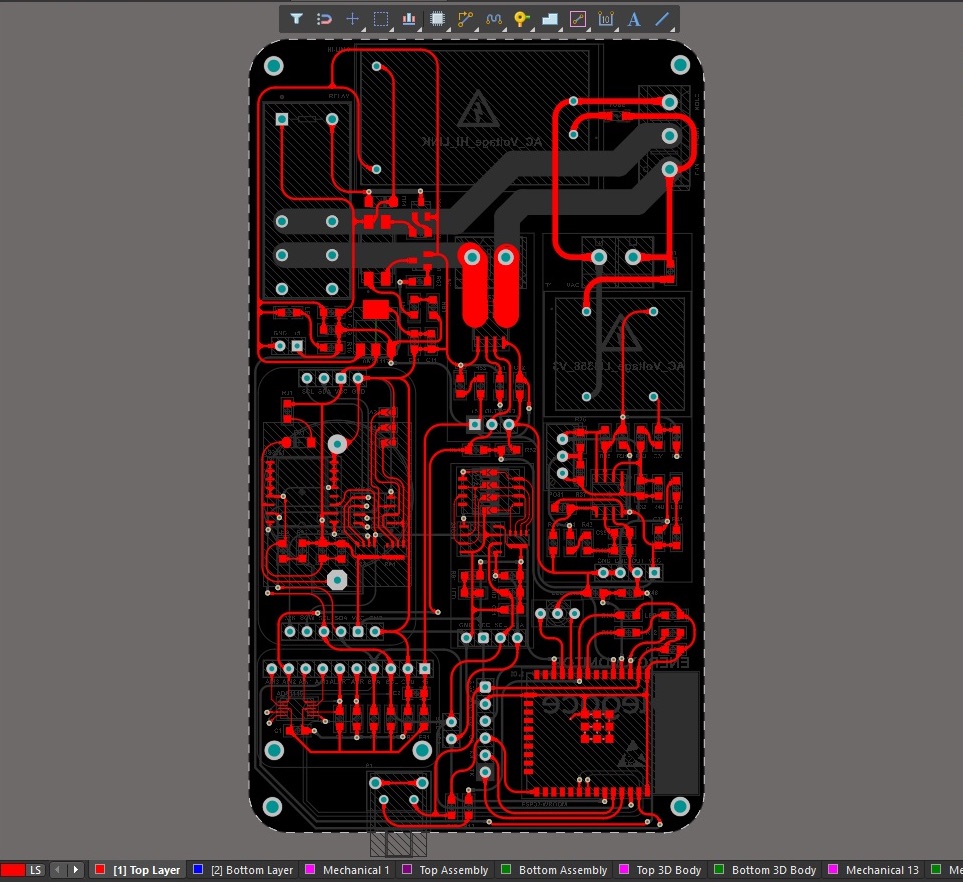Viewport: 963px width, 882px height.
Task: Choose the dashed rectangle selection tool
Action: tap(380, 19)
